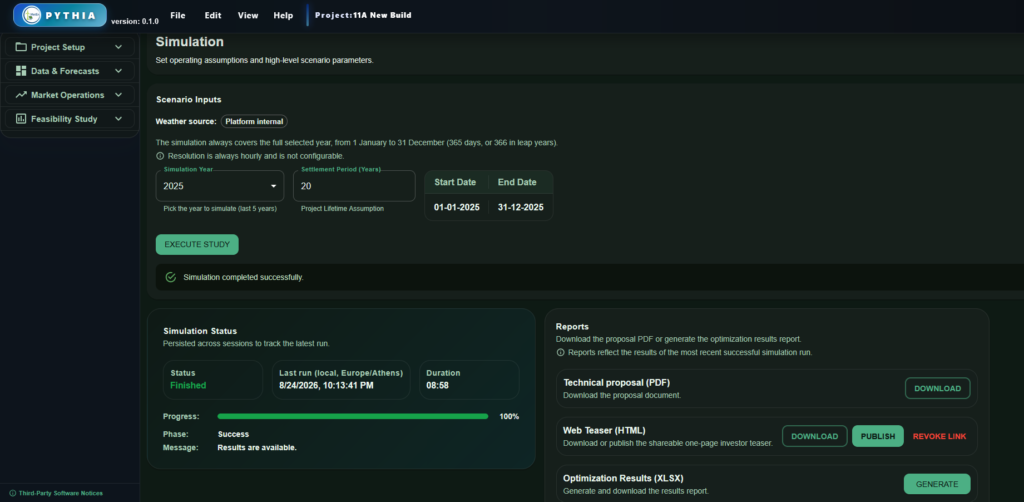Generate the Optimization Results XLSX

click(936, 484)
